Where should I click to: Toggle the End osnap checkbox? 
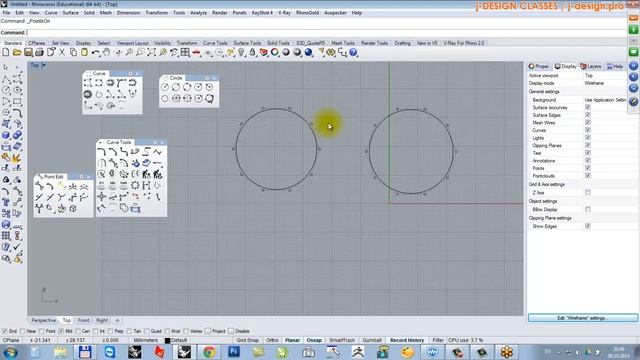4,331
